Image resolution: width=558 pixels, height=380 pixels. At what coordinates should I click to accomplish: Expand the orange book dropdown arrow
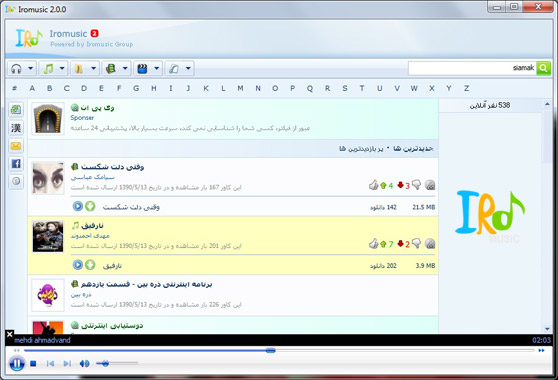(94, 68)
